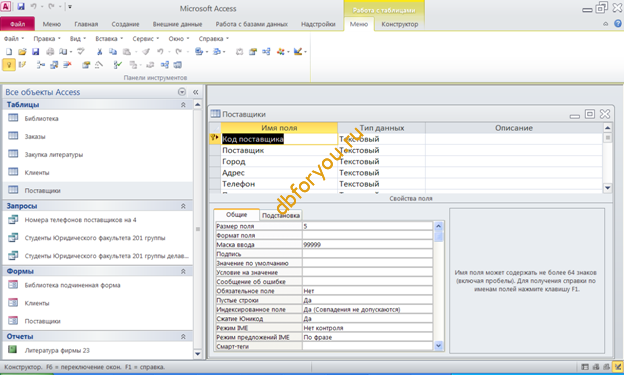Screen dimensions: 624x375
Task: Collapse the Таблицы group
Action: [183, 105]
